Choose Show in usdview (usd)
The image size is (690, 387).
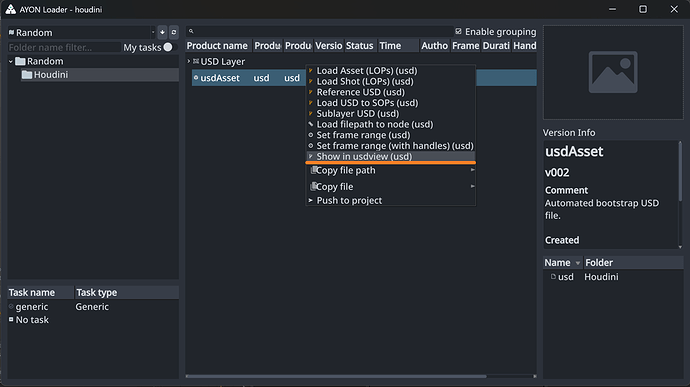point(390,156)
